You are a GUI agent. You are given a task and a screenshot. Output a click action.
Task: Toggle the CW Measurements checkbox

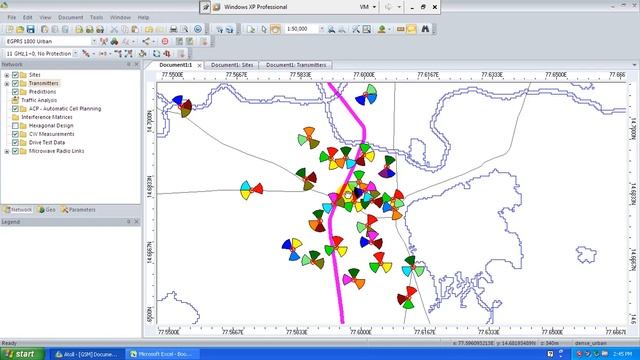coord(15,134)
